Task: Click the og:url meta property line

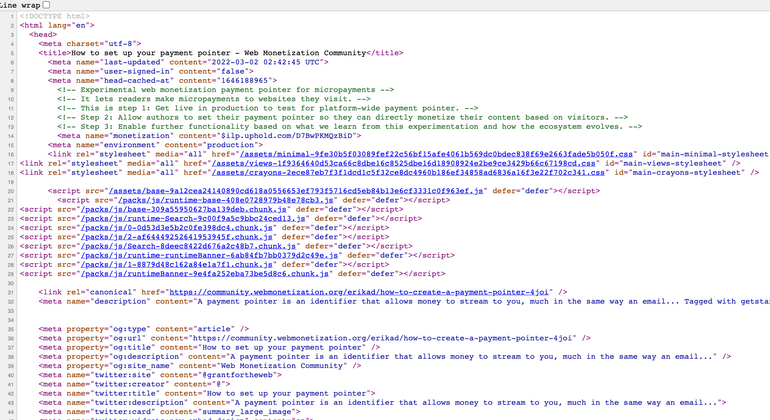Action: pos(314,338)
